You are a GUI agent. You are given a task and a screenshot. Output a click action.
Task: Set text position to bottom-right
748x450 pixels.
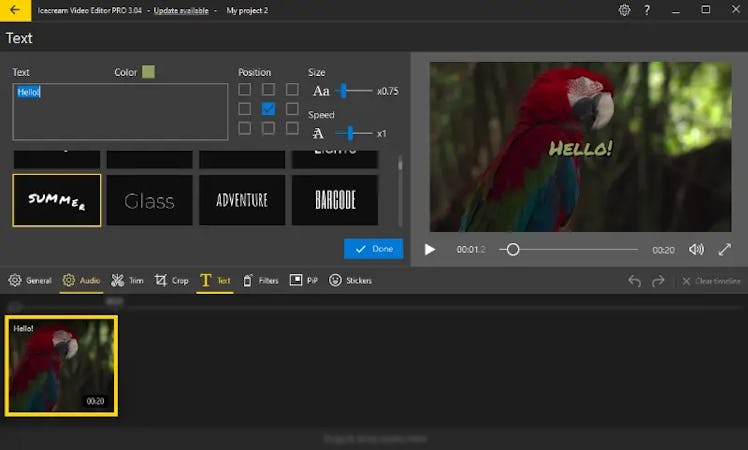tap(292, 128)
